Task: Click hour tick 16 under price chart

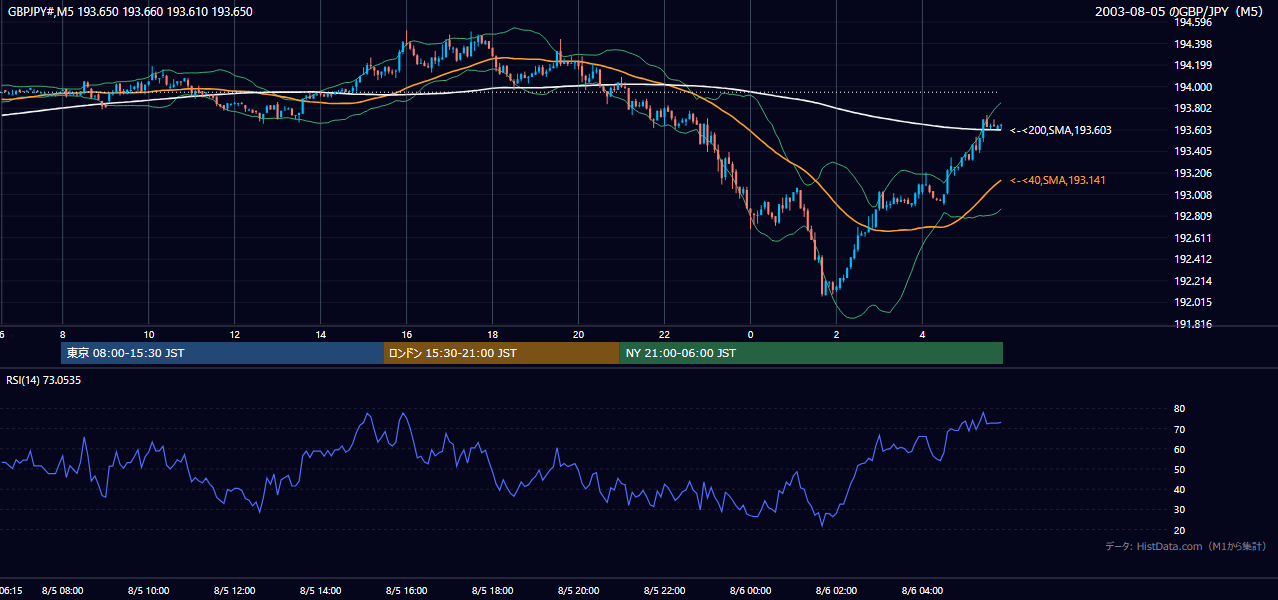Action: click(x=406, y=334)
